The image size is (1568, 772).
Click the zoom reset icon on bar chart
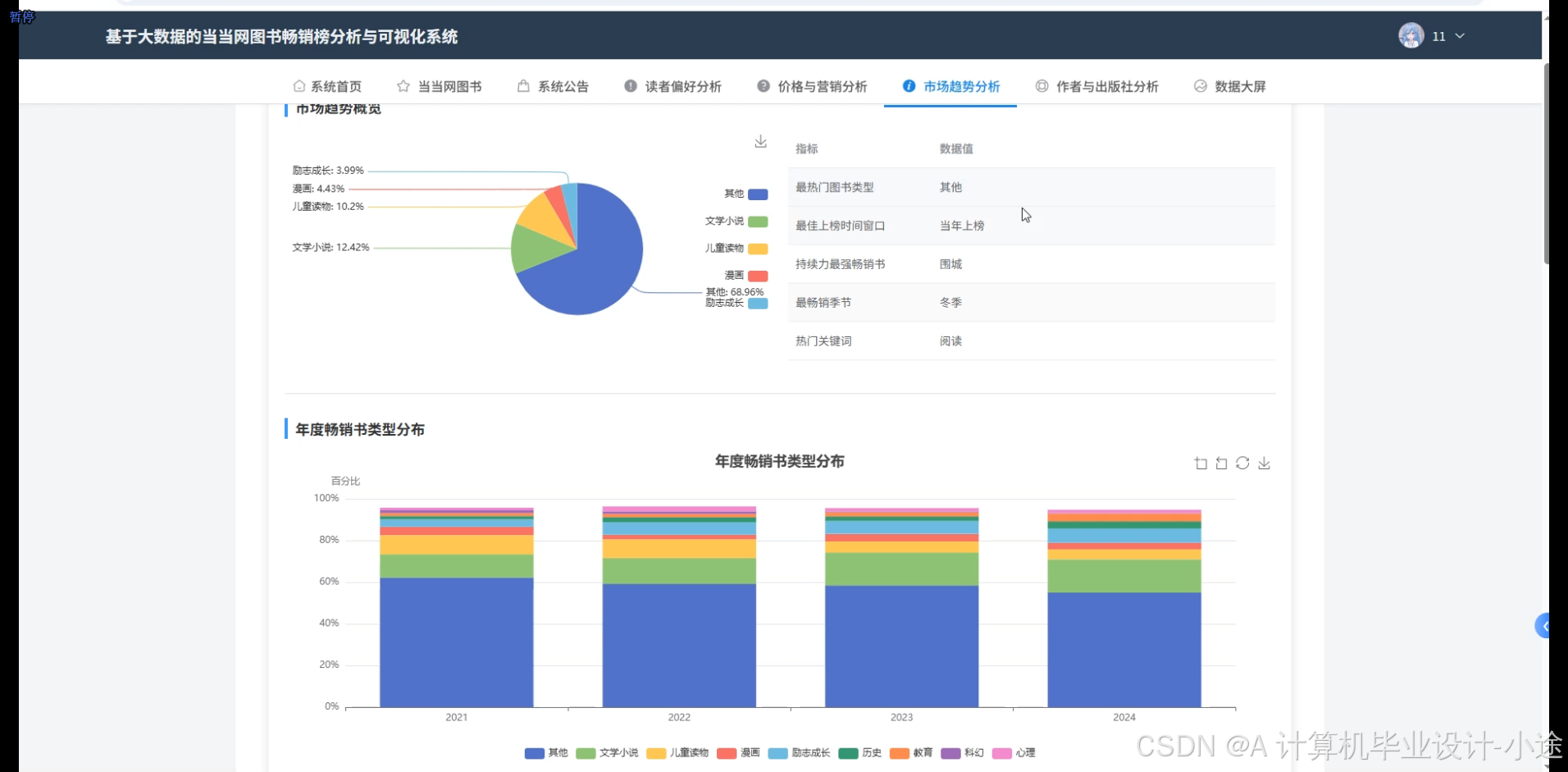[1222, 464]
